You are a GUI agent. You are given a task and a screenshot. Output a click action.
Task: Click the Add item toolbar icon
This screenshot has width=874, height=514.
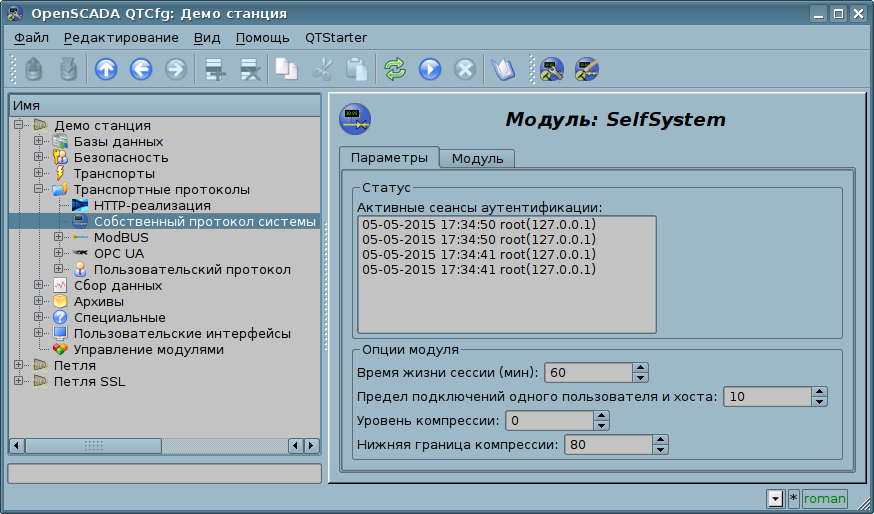point(215,70)
